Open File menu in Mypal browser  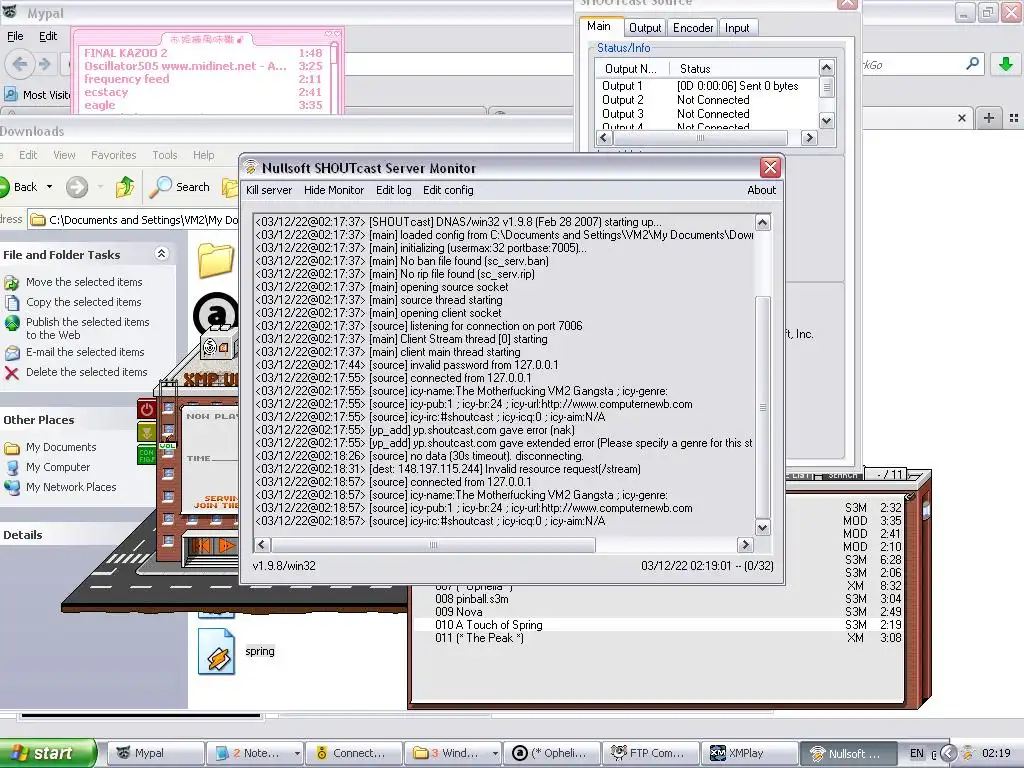pos(15,36)
